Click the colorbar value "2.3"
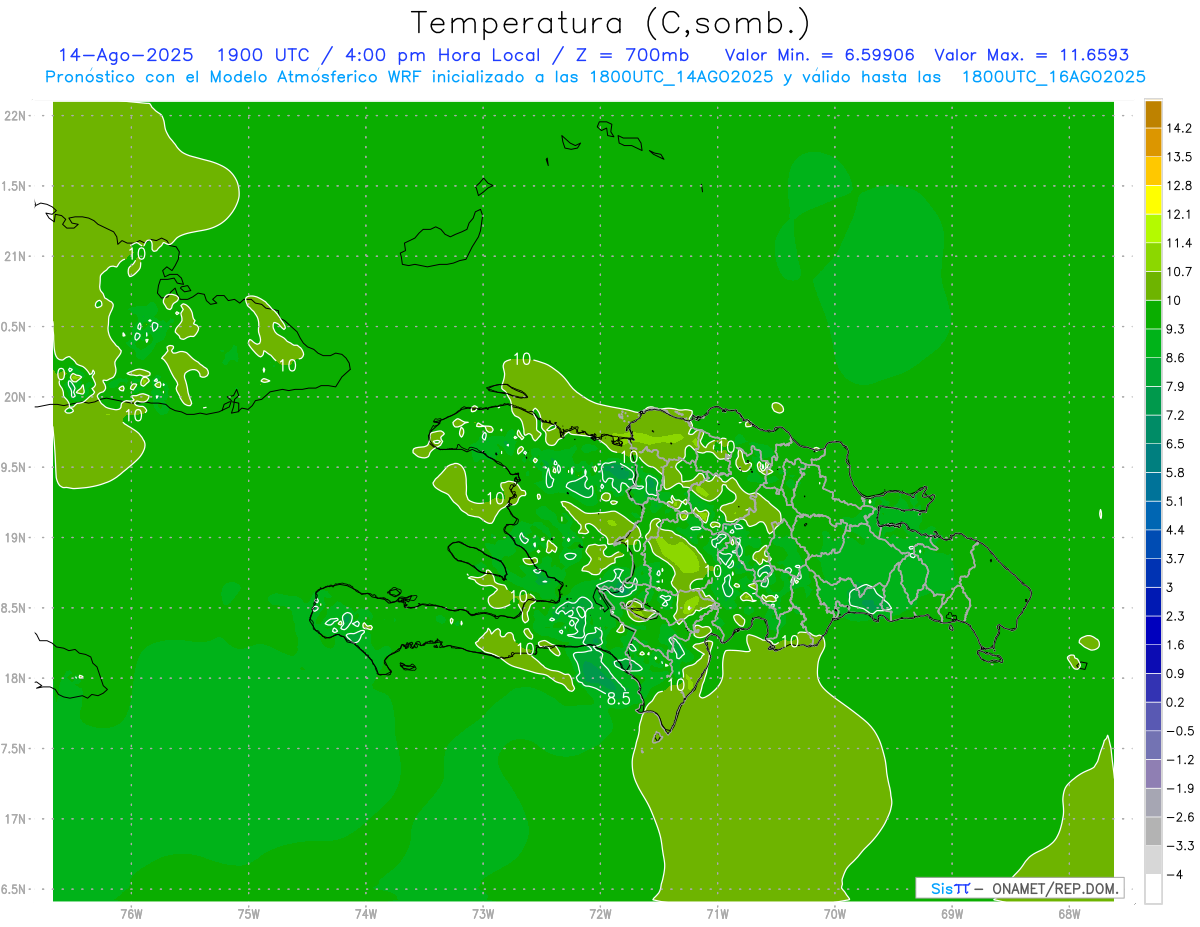1200x927 pixels. (x=1176, y=616)
